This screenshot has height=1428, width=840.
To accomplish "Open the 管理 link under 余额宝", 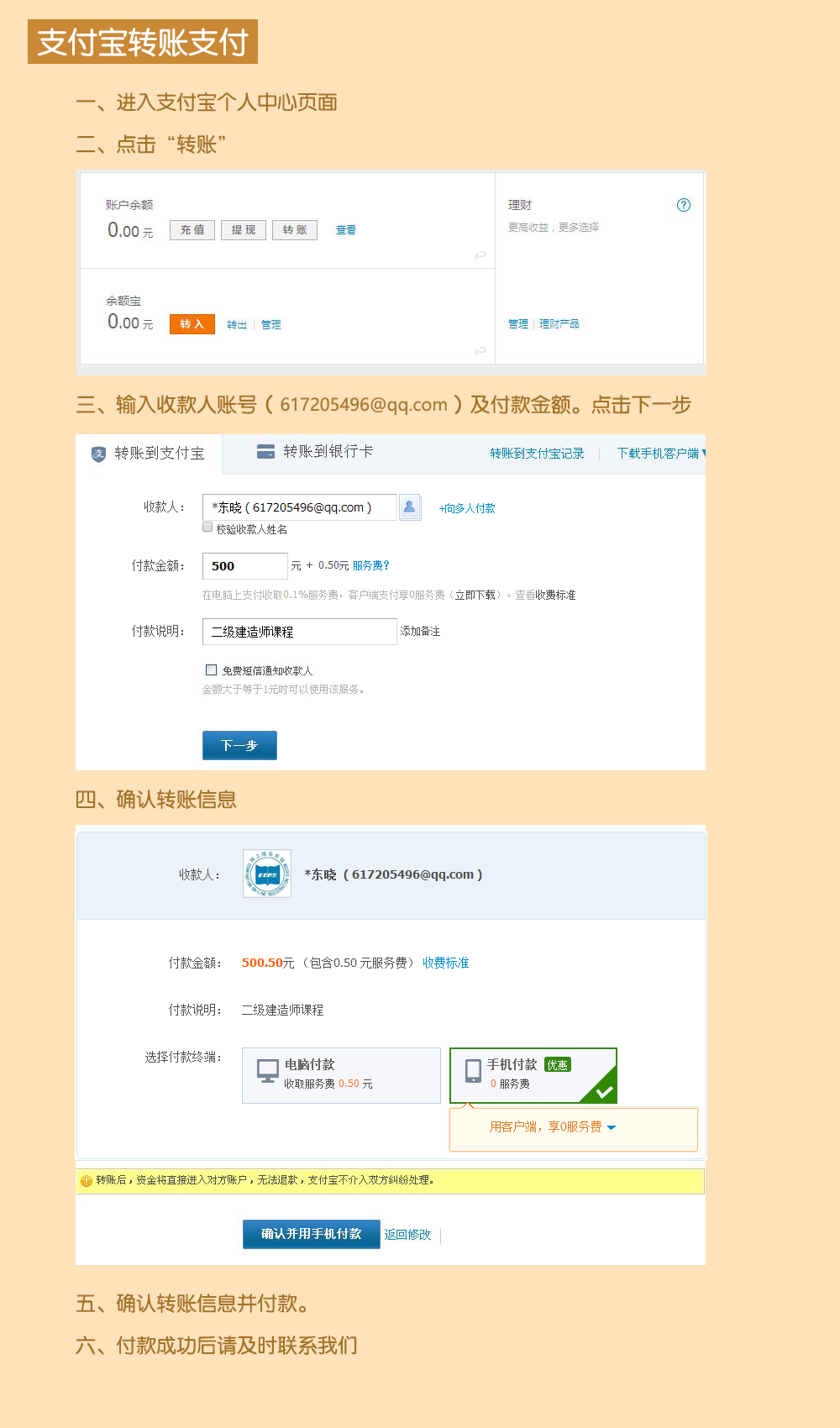I will (271, 325).
